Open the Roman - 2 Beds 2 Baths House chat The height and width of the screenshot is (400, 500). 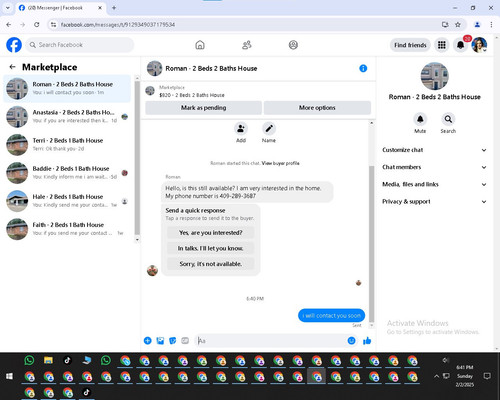[67, 88]
